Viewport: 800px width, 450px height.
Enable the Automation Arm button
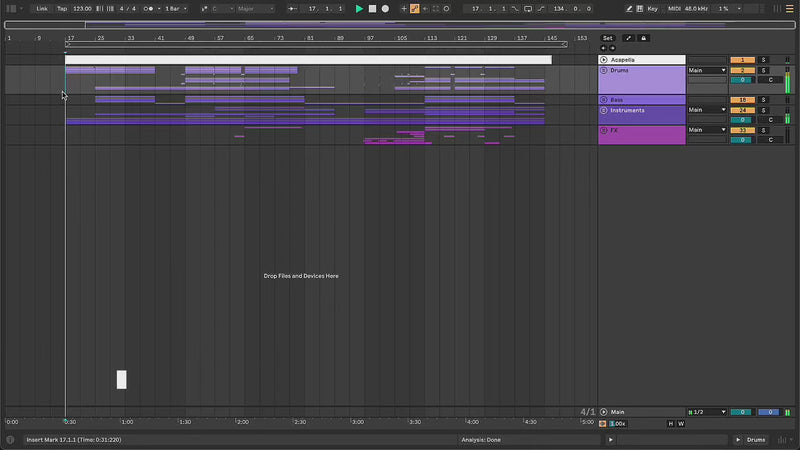pos(415,8)
